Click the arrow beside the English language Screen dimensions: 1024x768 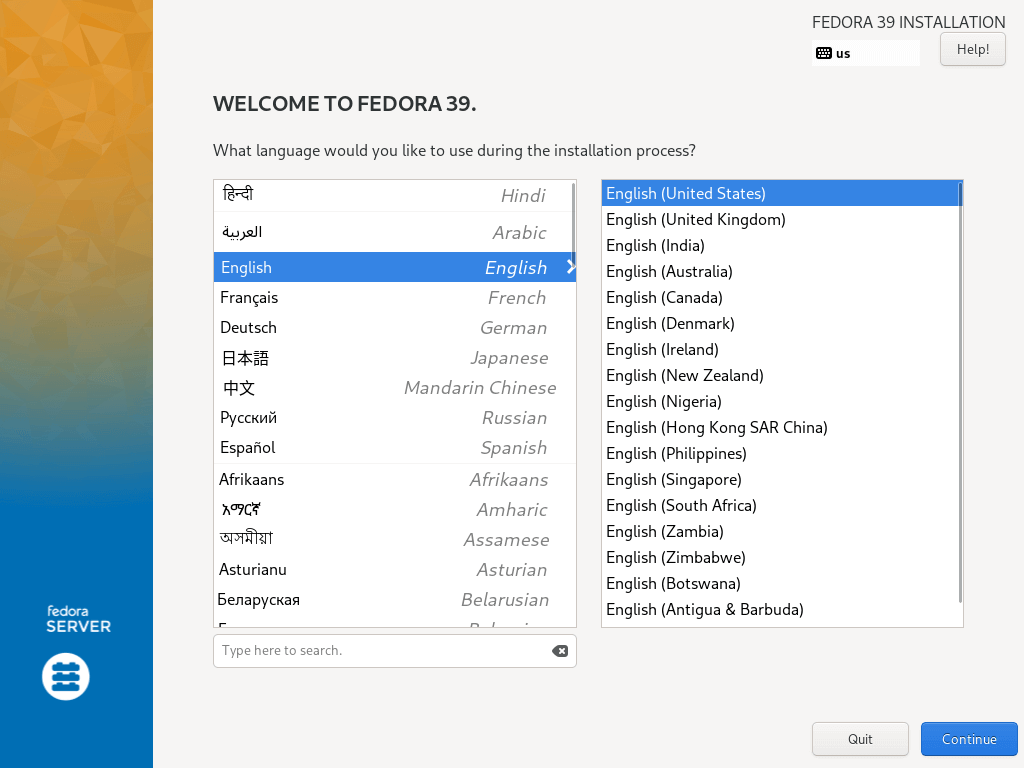[570, 267]
